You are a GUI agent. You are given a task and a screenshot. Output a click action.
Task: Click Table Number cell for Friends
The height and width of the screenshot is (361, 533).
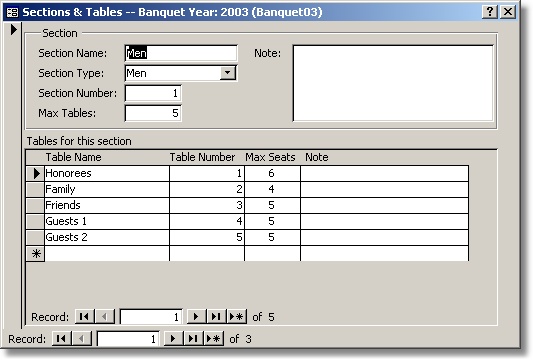pyautogui.click(x=207, y=205)
